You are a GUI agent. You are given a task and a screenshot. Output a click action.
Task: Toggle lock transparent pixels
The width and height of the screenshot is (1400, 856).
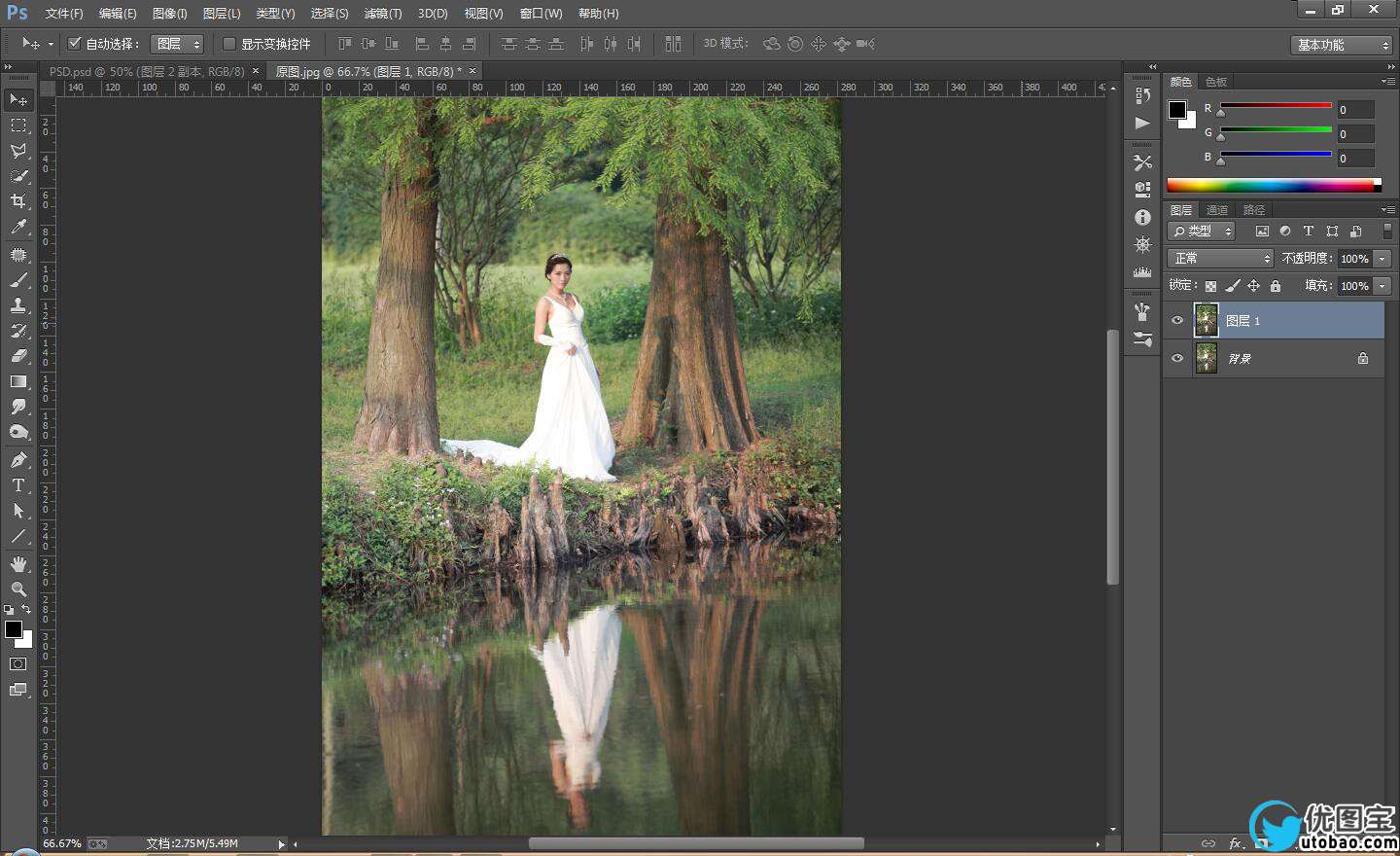coord(1210,286)
